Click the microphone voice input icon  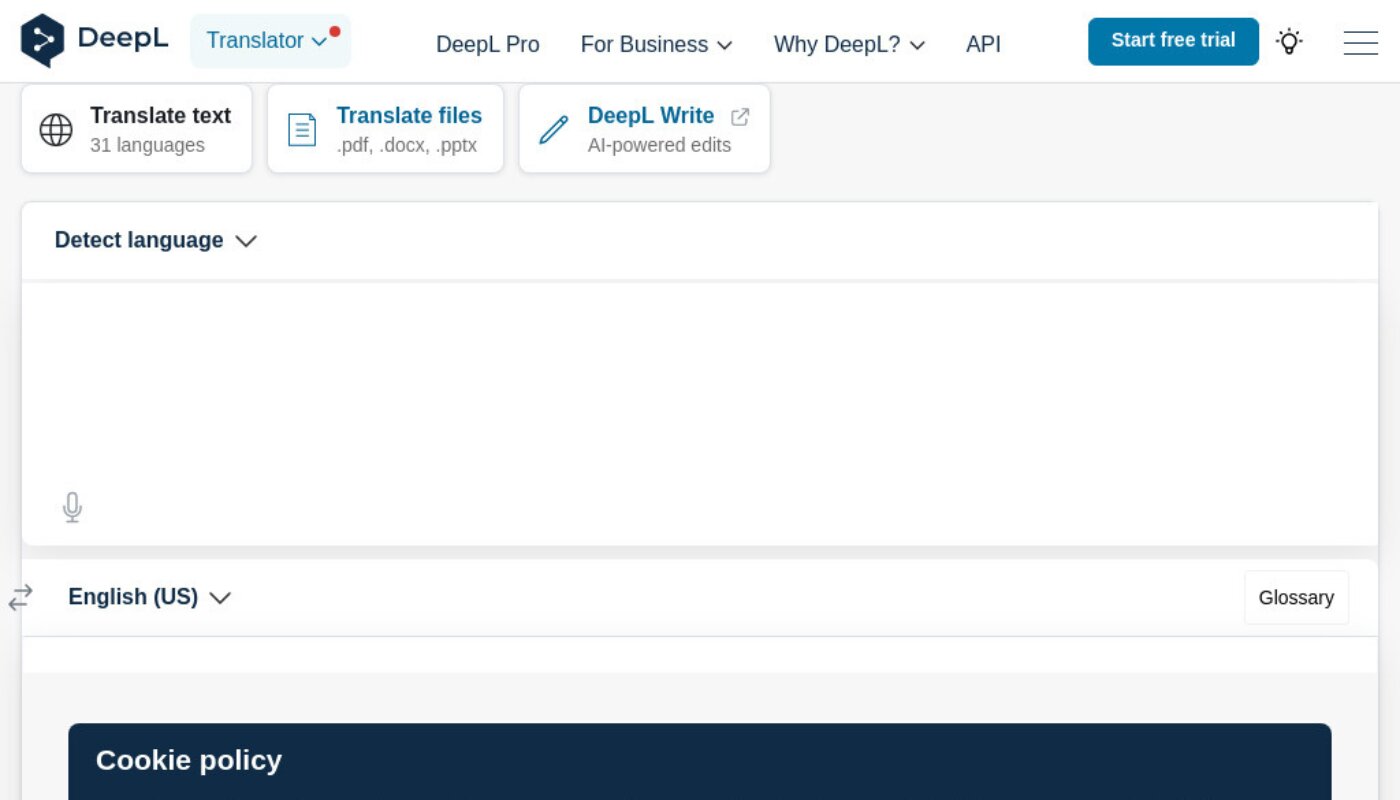coord(72,507)
